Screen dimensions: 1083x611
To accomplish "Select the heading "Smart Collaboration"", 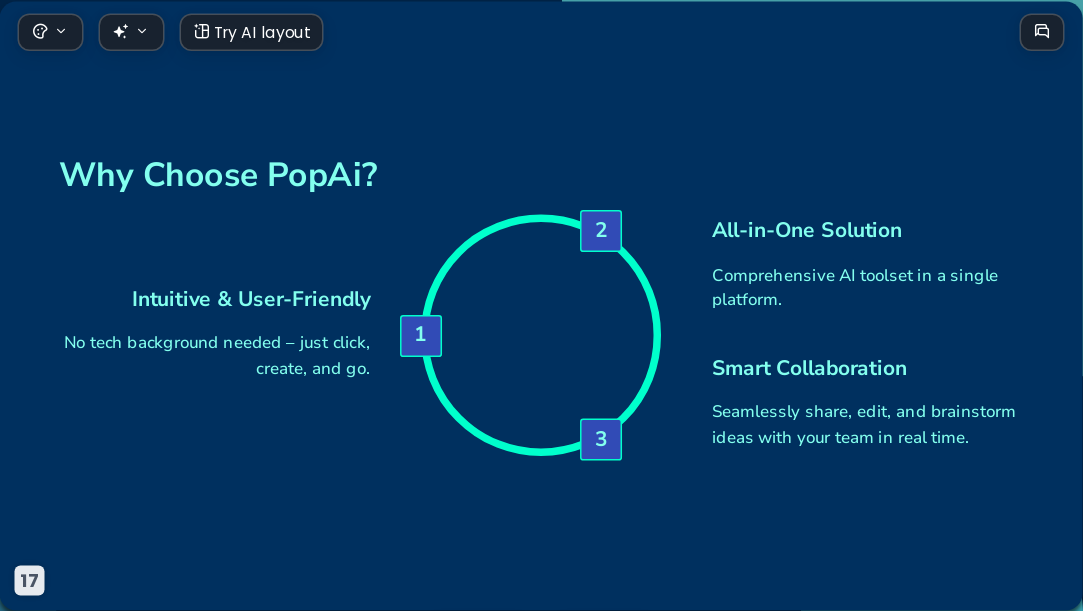I will point(809,368).
